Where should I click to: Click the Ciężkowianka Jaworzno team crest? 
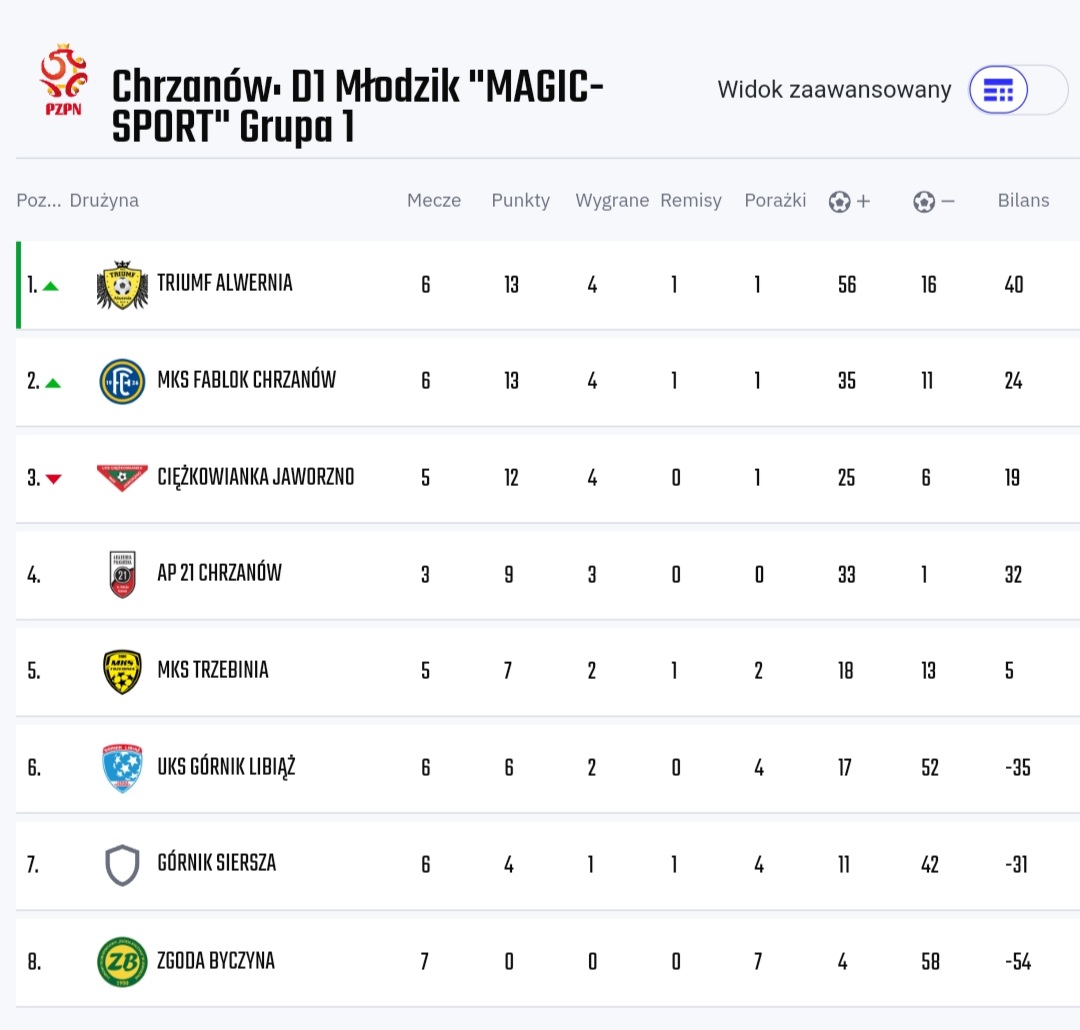click(x=122, y=478)
